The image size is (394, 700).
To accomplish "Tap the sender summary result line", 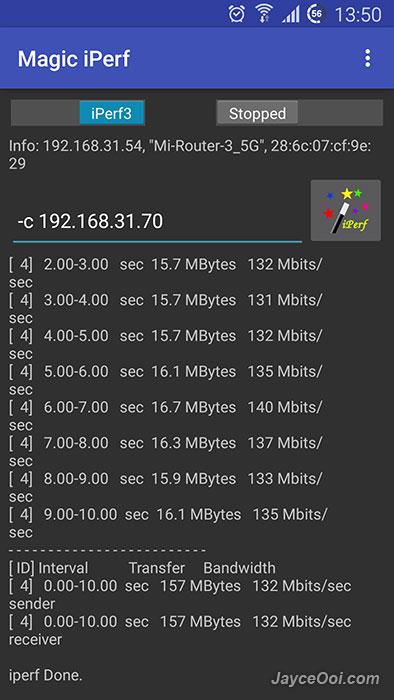I will (180, 595).
